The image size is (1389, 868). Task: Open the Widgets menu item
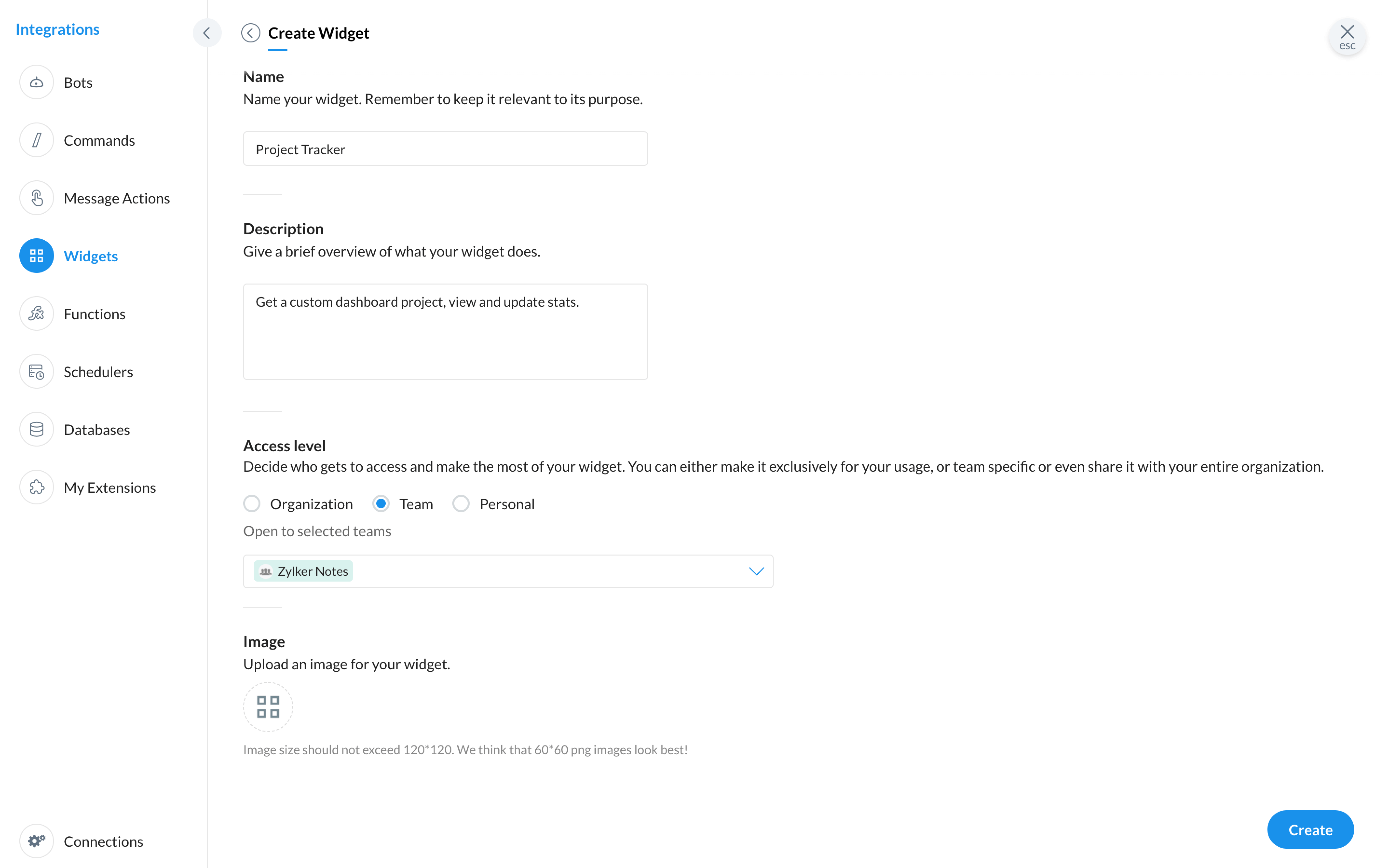[91, 256]
